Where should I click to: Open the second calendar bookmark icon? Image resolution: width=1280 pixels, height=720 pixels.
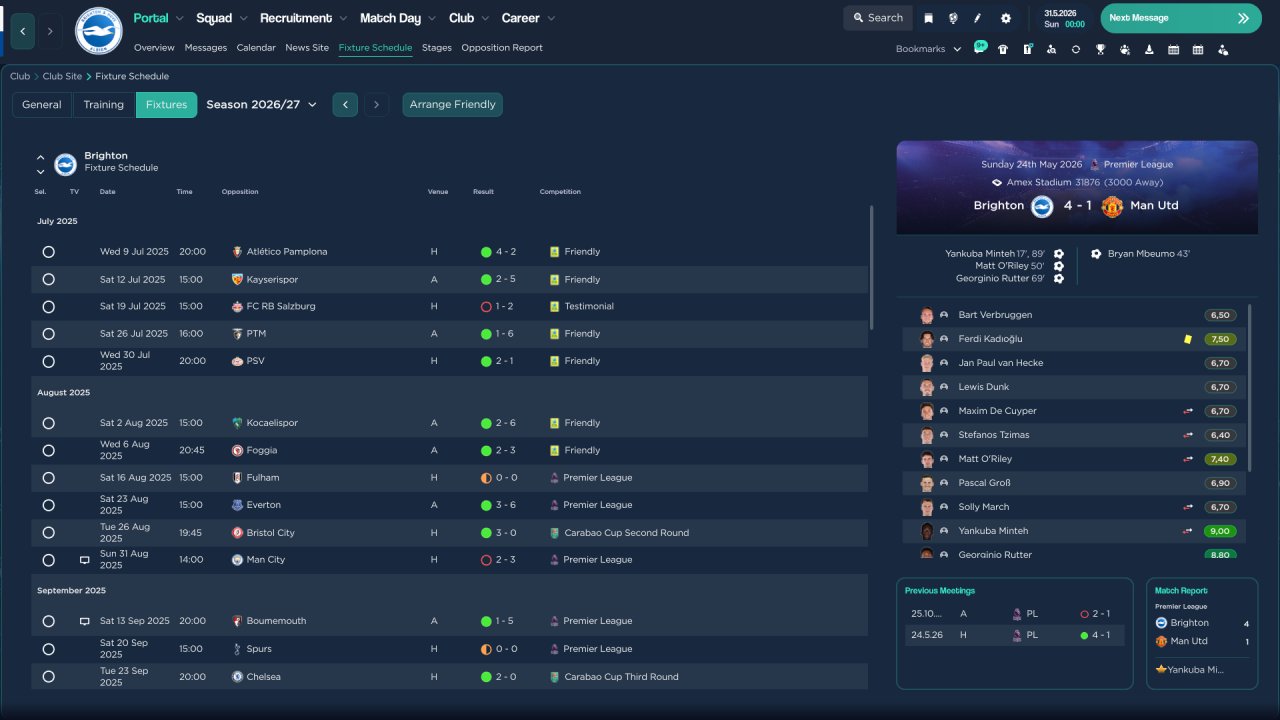pyautogui.click(x=1198, y=49)
